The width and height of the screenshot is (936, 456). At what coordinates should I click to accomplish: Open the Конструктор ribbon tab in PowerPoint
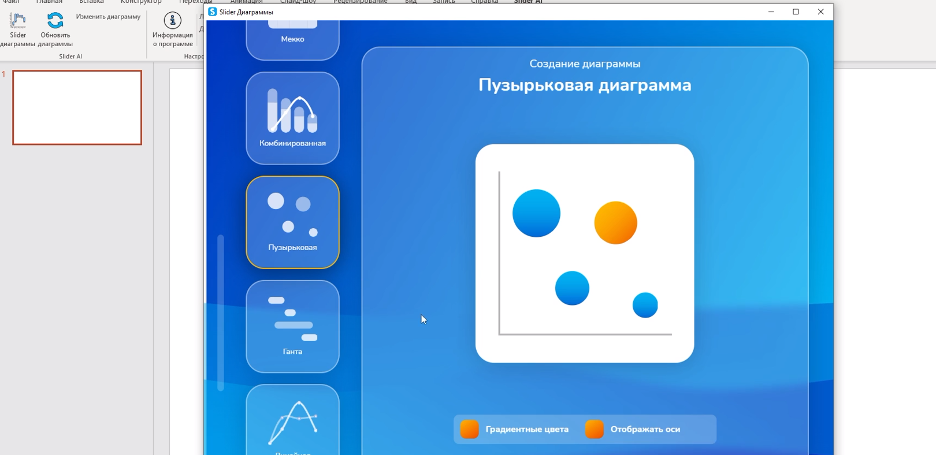141,2
